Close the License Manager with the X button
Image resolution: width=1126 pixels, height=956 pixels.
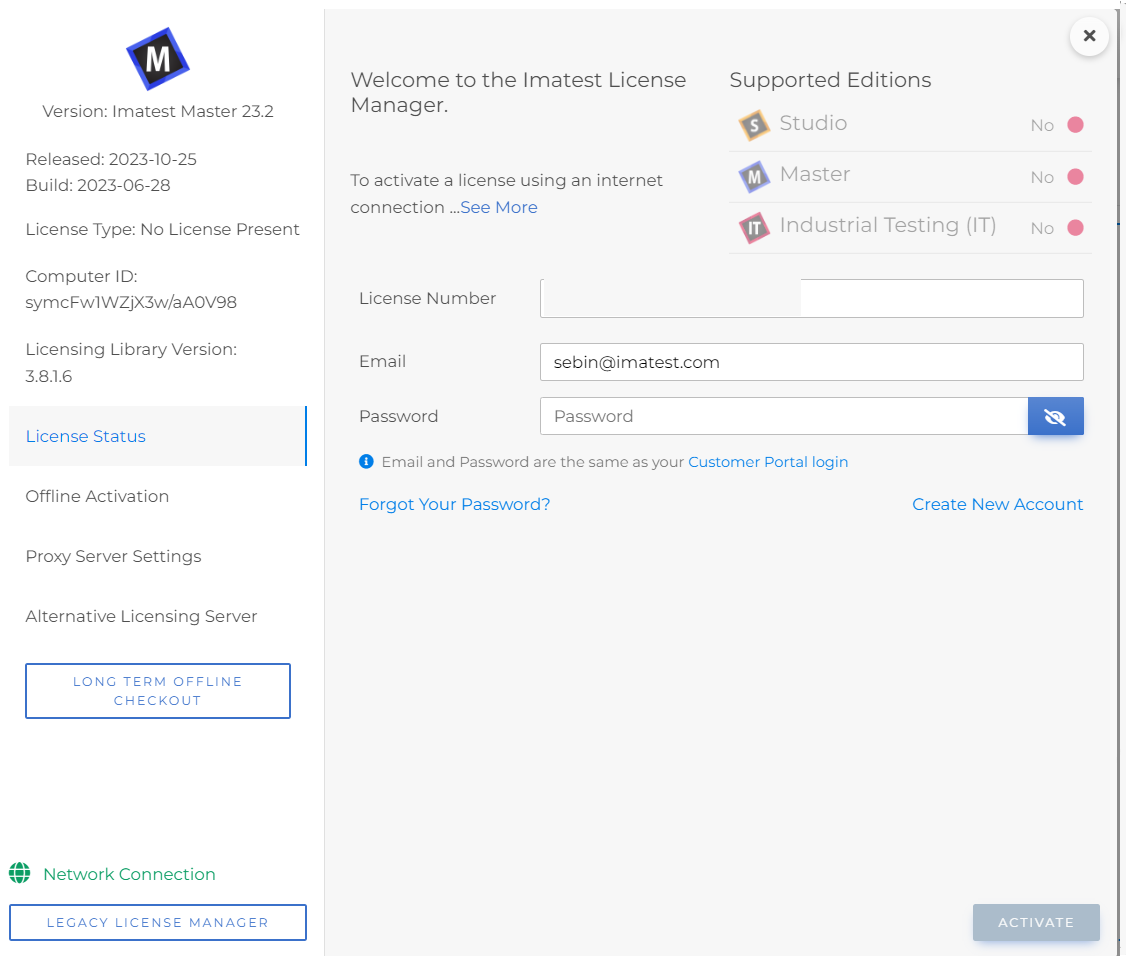click(x=1089, y=36)
